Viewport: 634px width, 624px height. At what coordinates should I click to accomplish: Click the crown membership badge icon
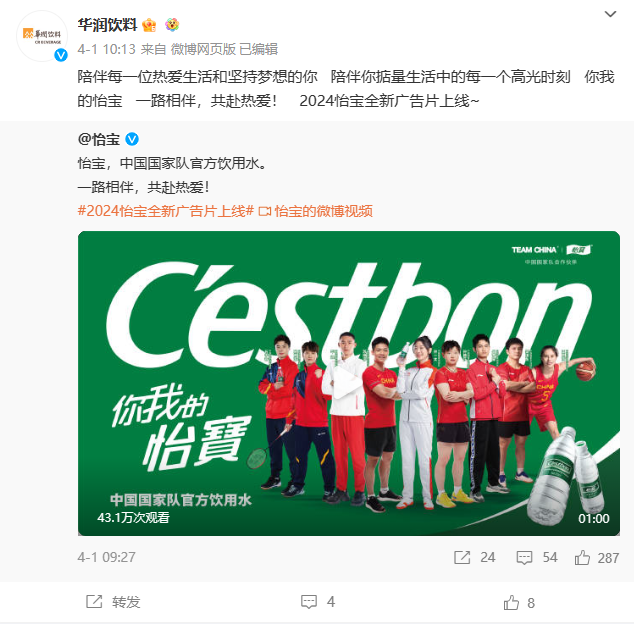pos(149,25)
